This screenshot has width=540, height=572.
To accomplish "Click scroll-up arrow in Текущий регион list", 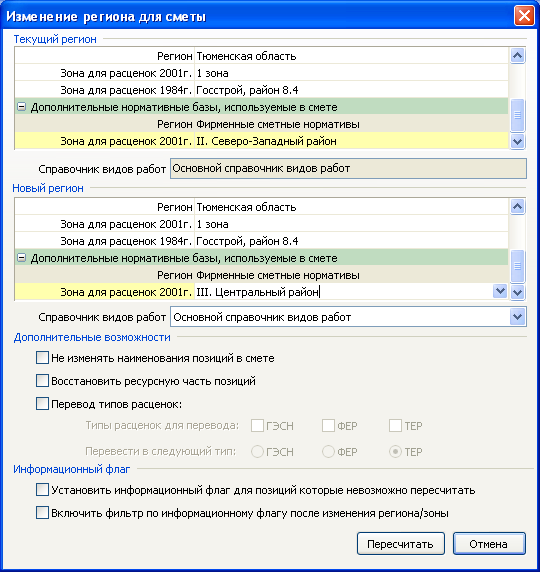I will point(517,56).
